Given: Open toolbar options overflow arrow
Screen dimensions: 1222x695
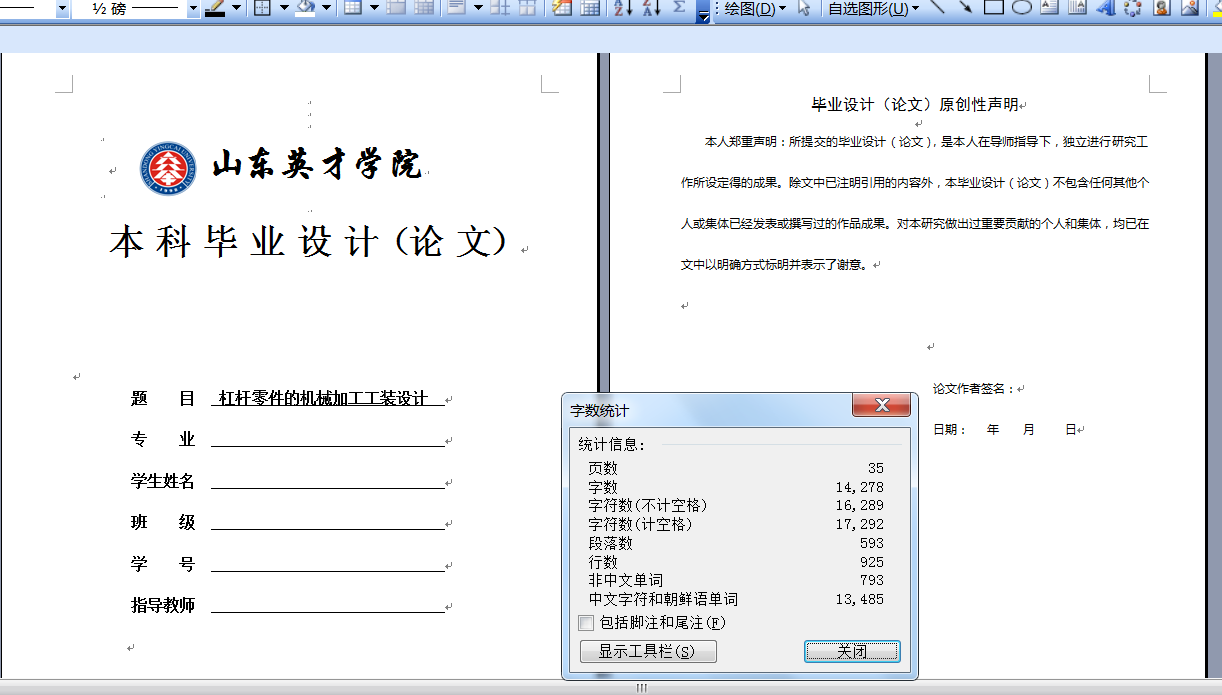Looking at the screenshot, I should 704,10.
